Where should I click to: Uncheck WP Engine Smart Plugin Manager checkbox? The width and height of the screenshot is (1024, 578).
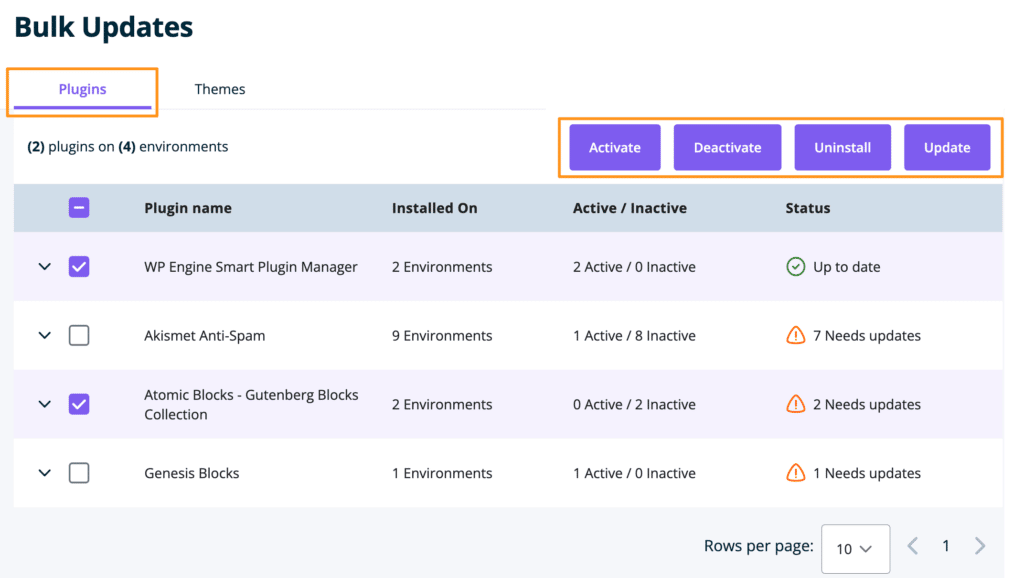tap(79, 267)
